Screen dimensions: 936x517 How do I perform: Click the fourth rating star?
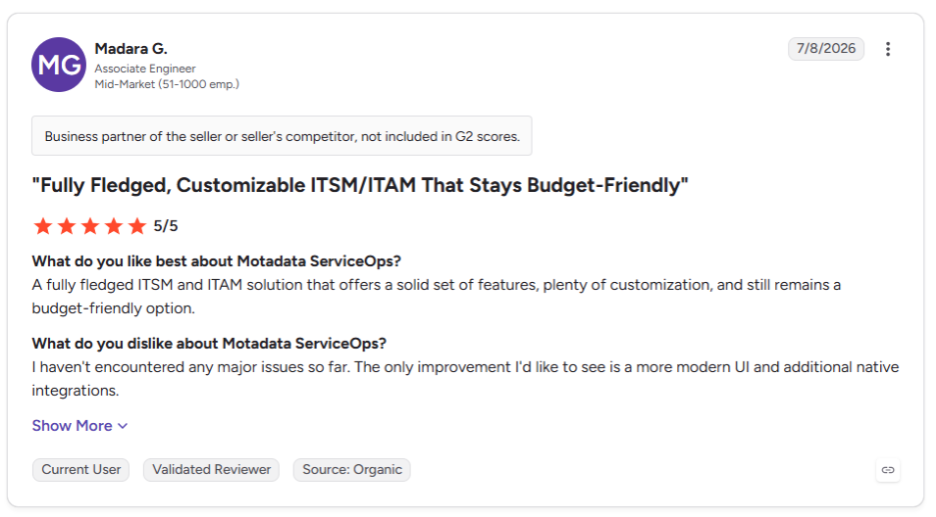click(x=113, y=226)
